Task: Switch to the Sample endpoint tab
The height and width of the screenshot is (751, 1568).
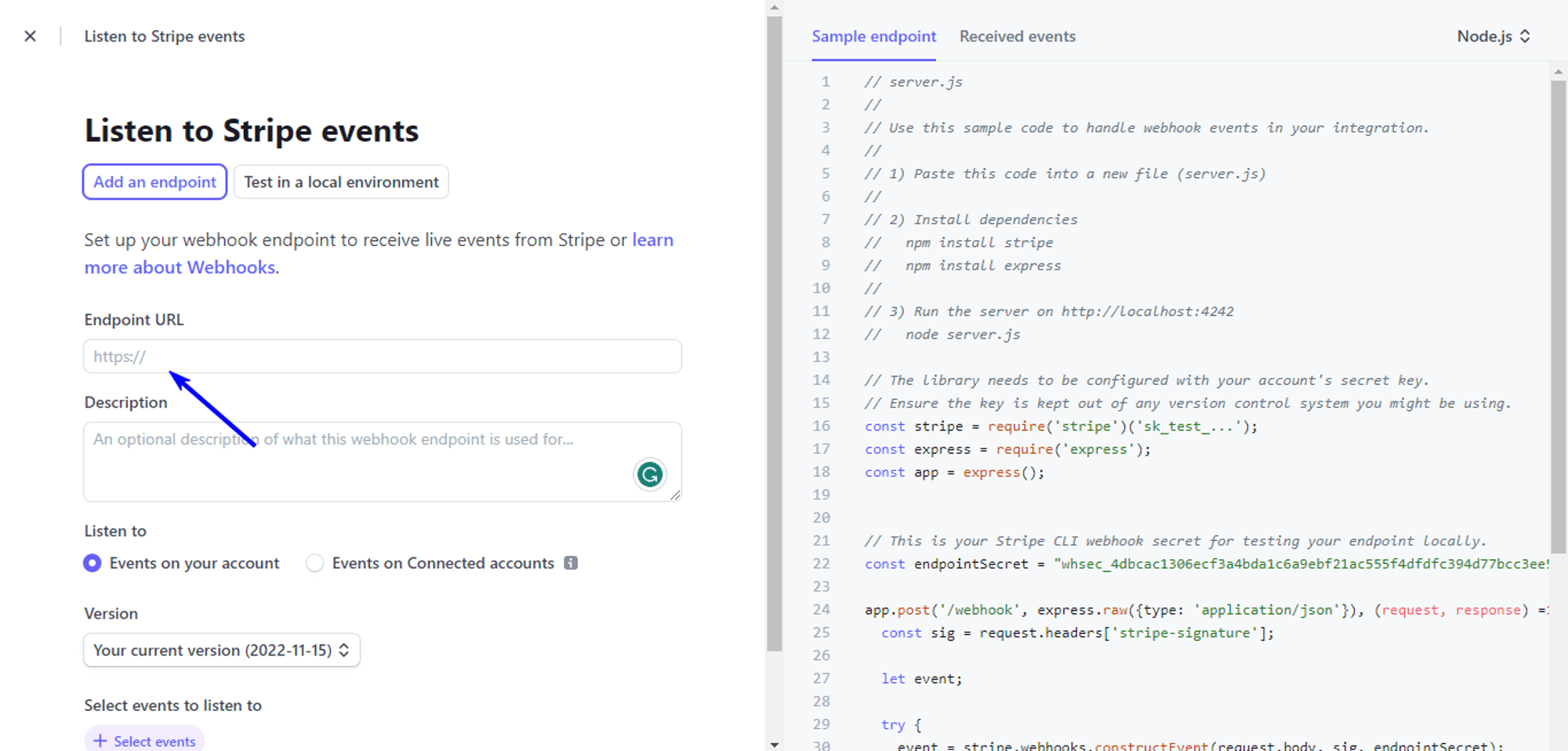Action: click(x=873, y=36)
